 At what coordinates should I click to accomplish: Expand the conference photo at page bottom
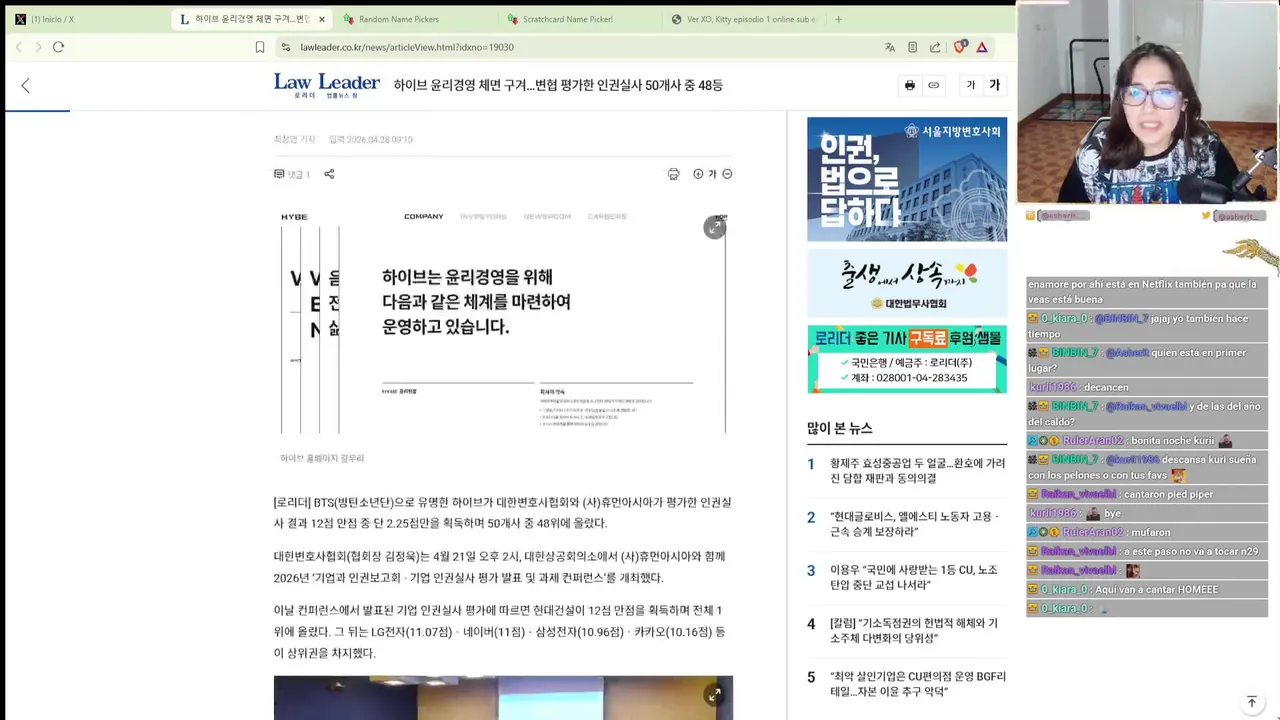(714, 694)
